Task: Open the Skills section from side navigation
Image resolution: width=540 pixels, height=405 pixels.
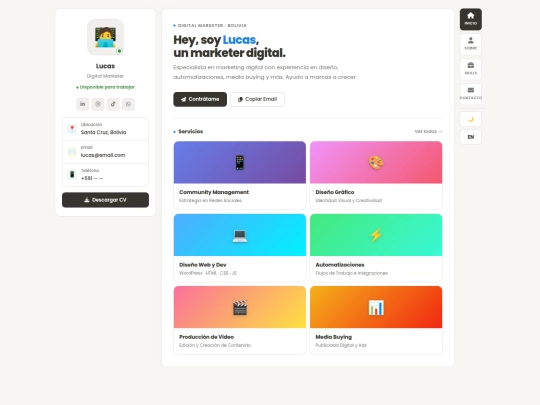Action: [x=471, y=69]
